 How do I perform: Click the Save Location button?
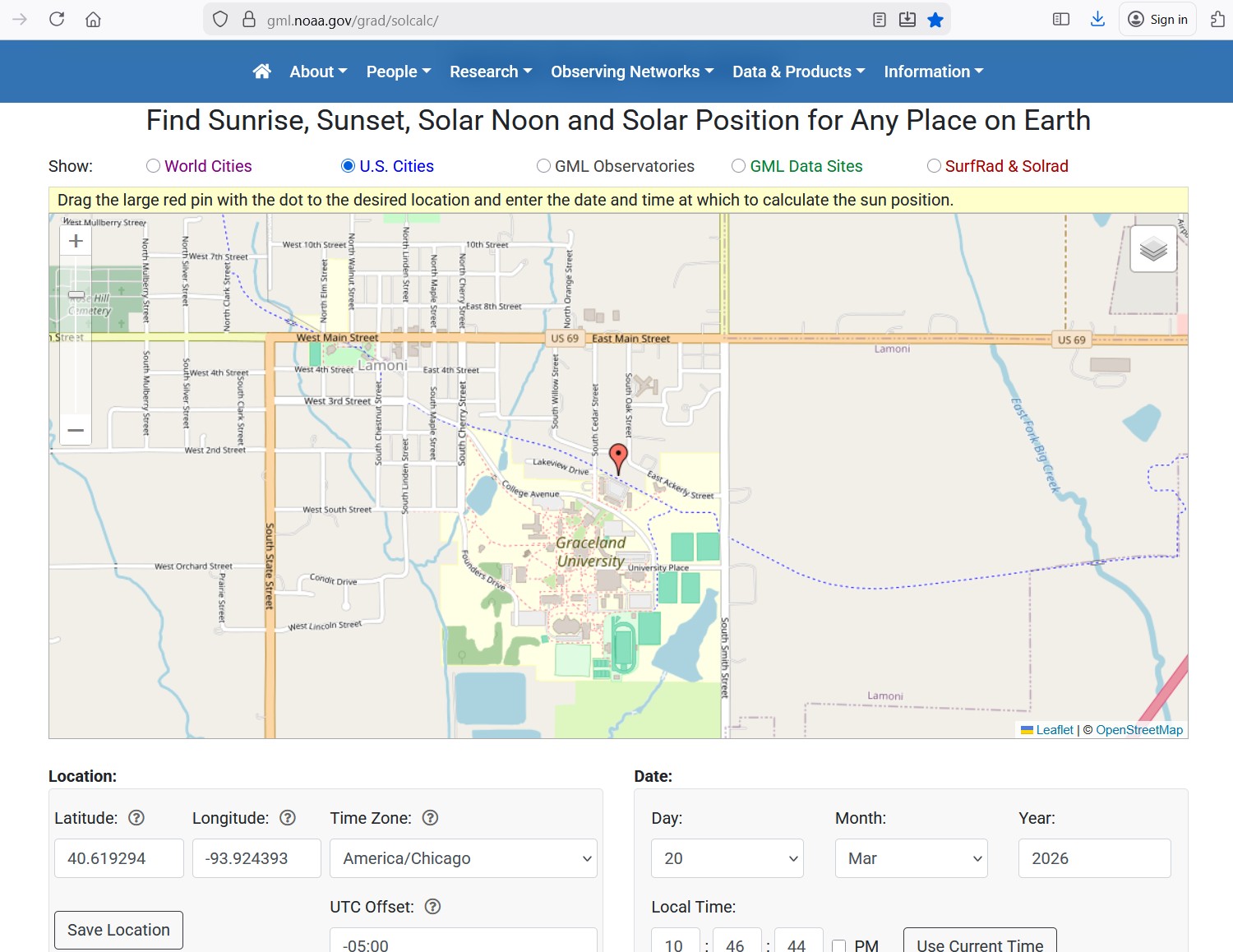coord(118,930)
